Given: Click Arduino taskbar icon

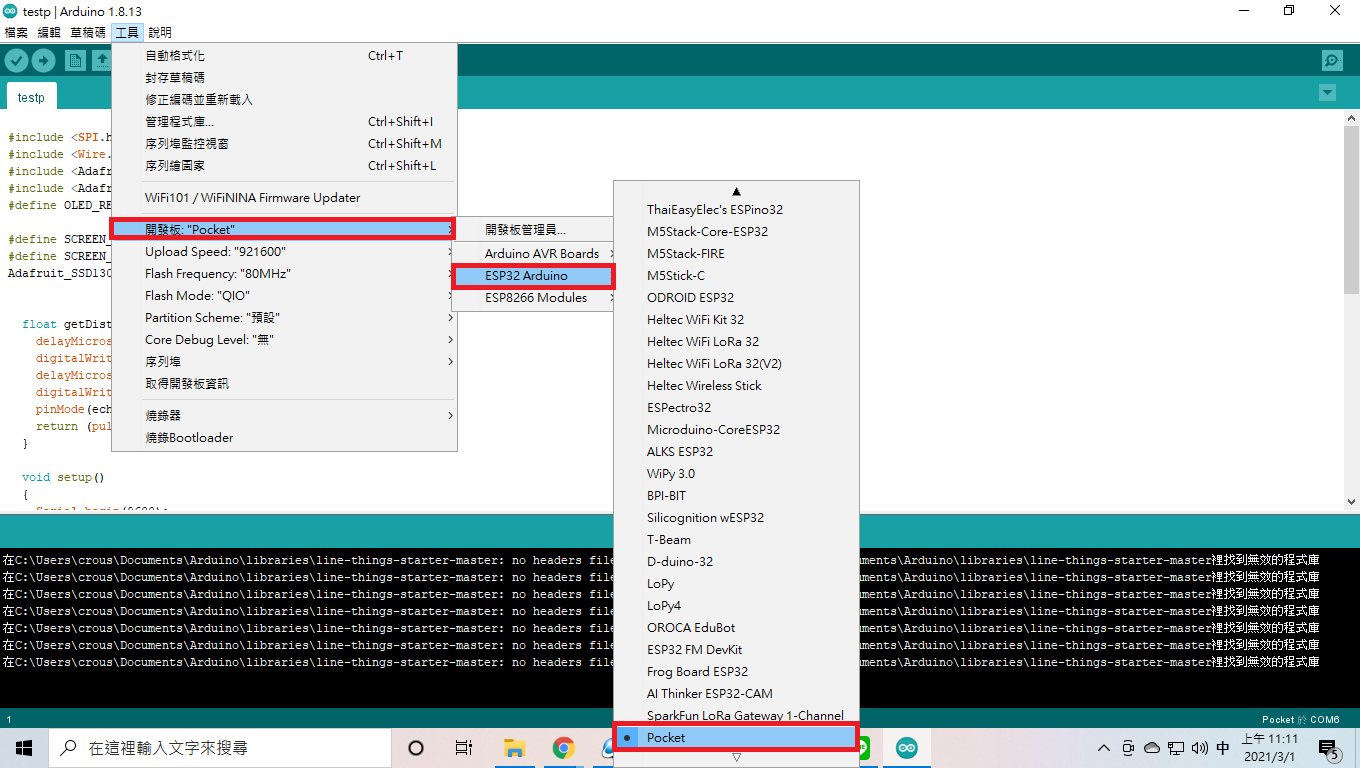Looking at the screenshot, I should (907, 748).
